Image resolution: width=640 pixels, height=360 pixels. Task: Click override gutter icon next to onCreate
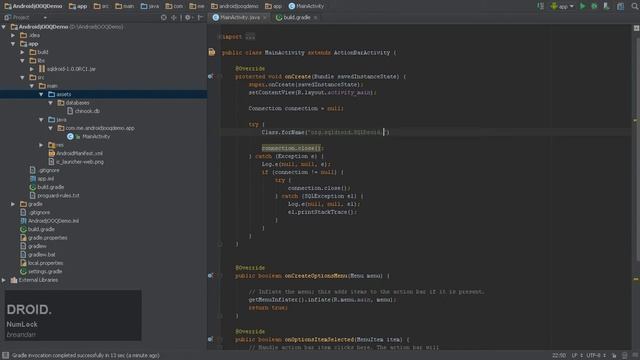pos(211,76)
